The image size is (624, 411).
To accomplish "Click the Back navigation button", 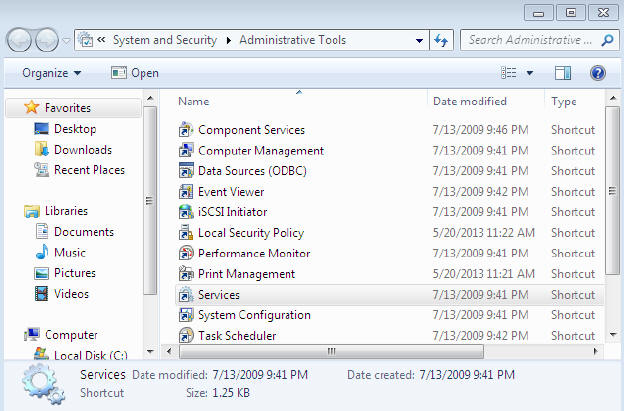I will (x=20, y=41).
